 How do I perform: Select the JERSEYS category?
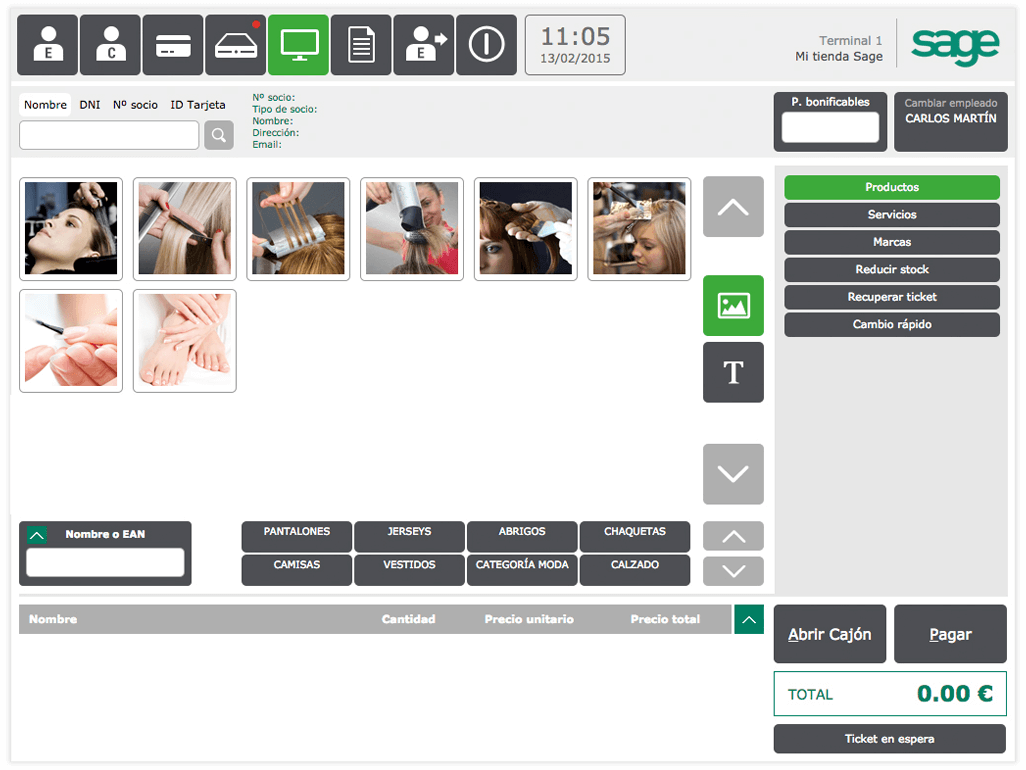[409, 536]
